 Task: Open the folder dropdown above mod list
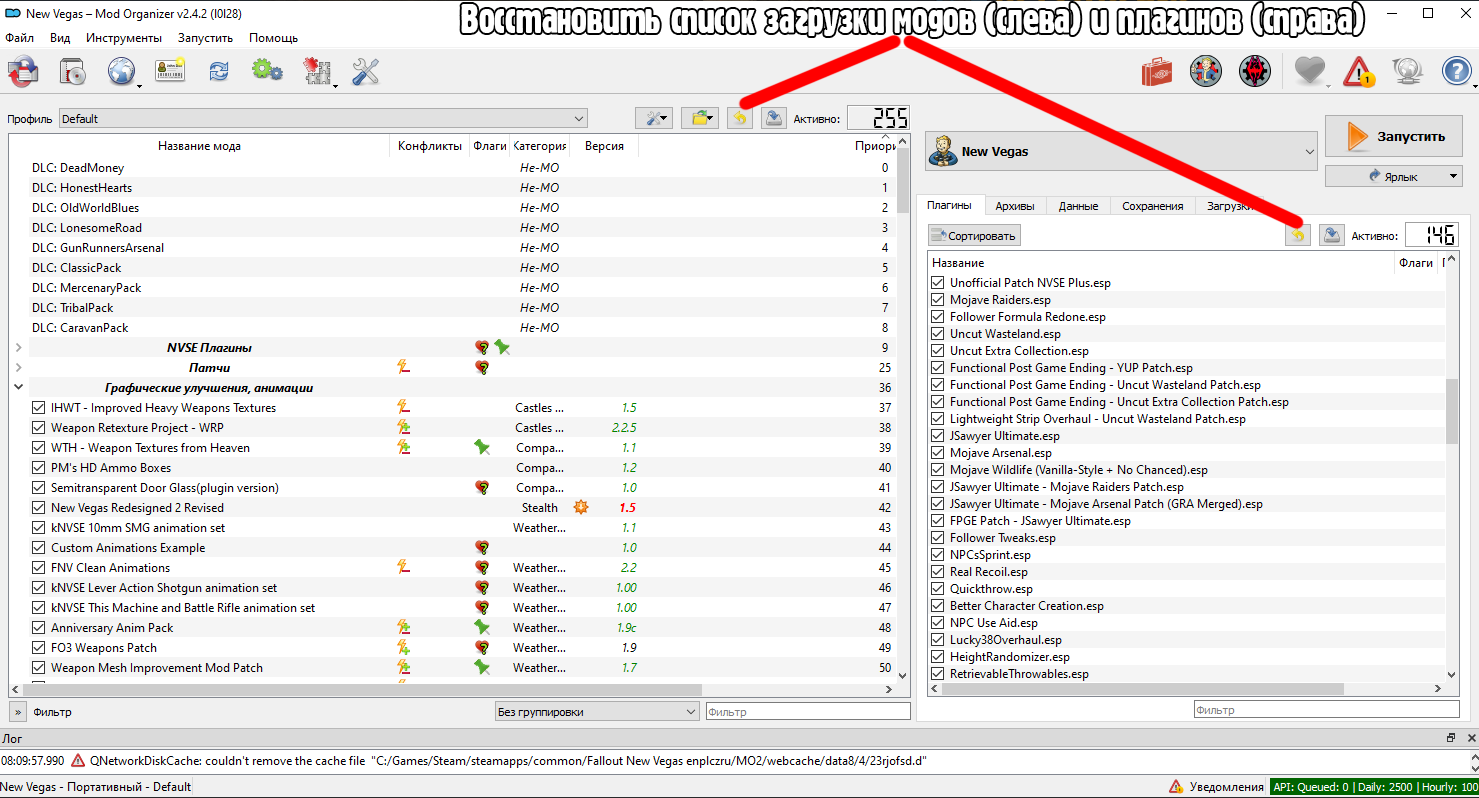[x=701, y=118]
